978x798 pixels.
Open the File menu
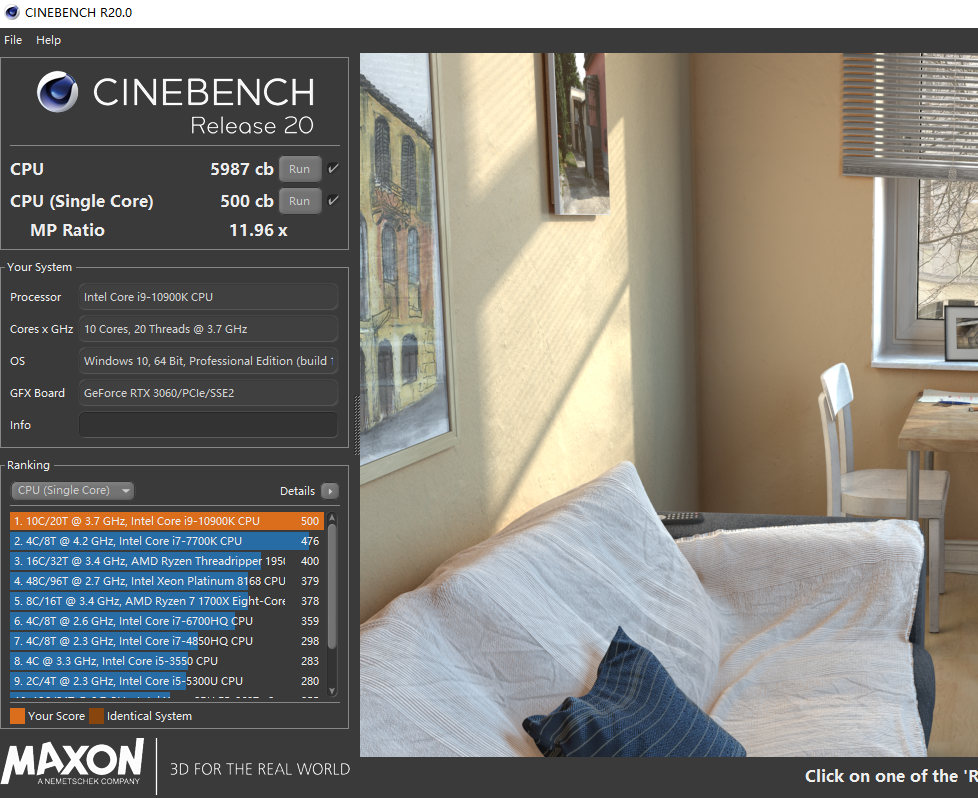tap(13, 40)
